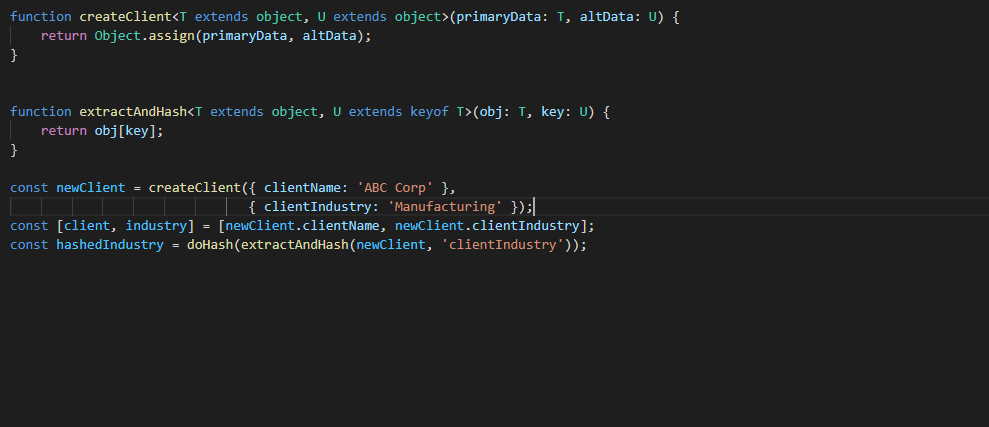Click the extractAndHash call inside doHash

pyautogui.click(x=295, y=244)
